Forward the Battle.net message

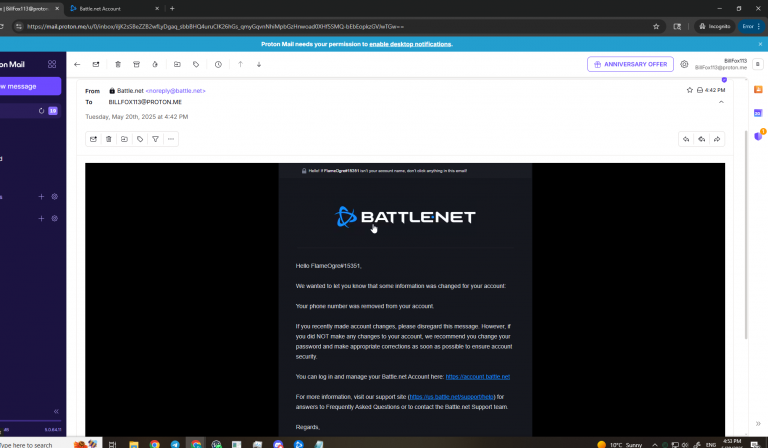click(717, 139)
